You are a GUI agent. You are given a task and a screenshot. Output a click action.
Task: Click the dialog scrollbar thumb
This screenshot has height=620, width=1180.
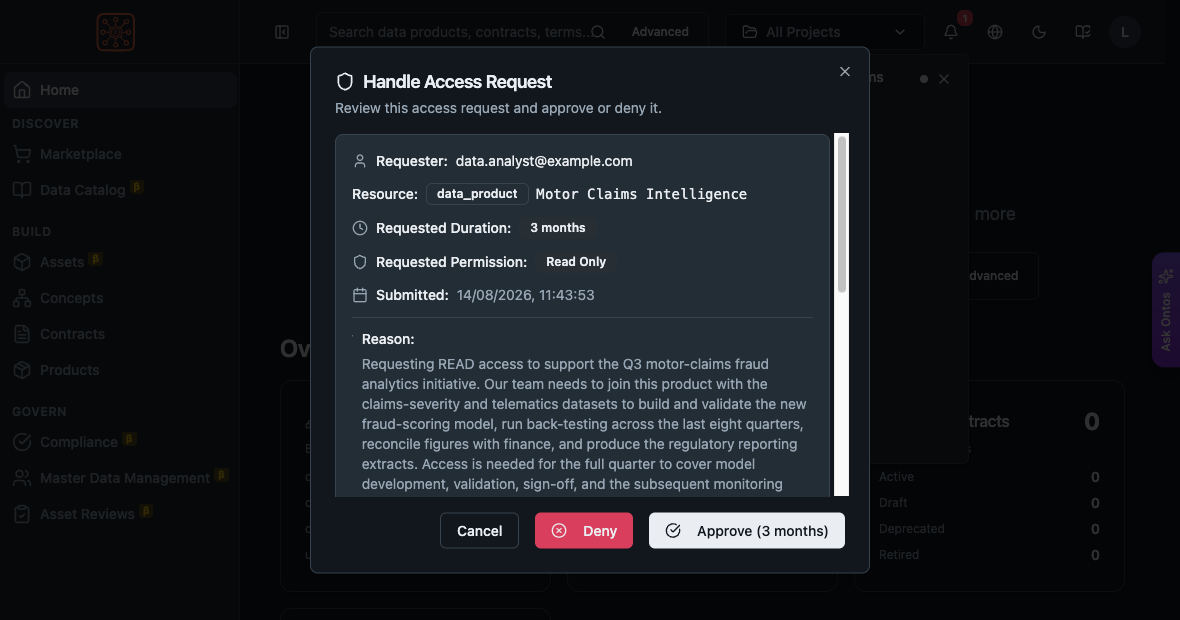[x=842, y=214]
